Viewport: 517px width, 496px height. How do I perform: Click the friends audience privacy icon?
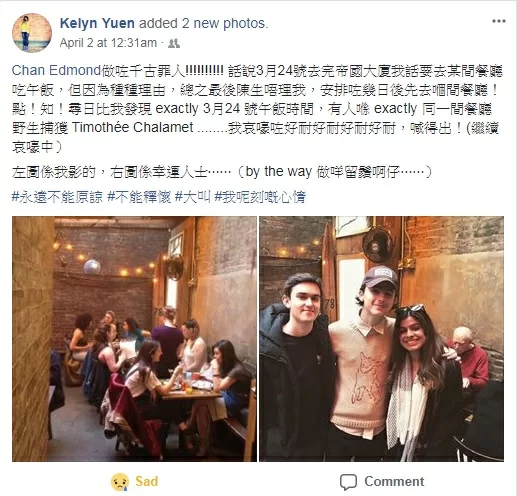coord(174,43)
